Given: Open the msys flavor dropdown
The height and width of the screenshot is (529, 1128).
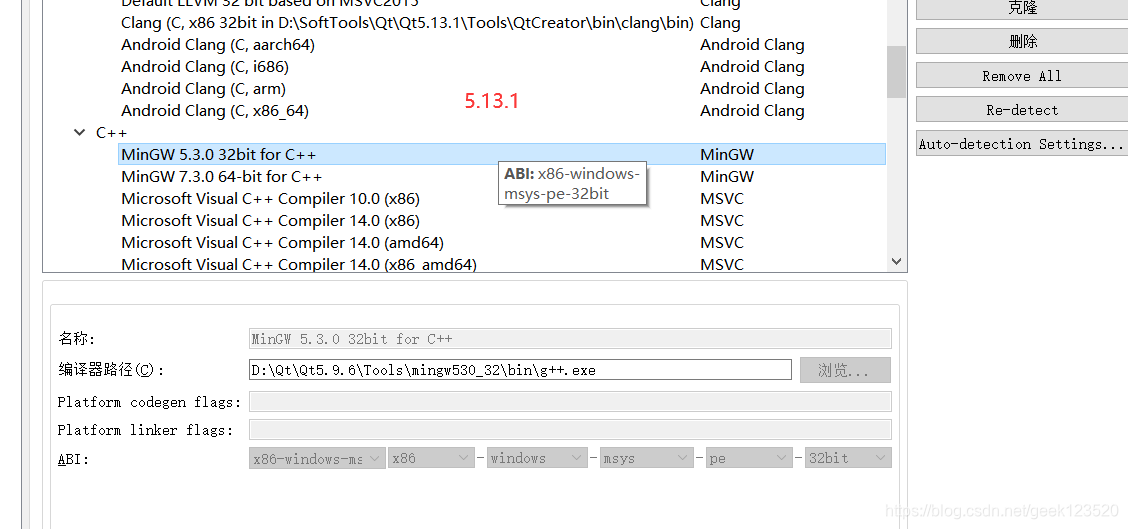Looking at the screenshot, I should click(647, 458).
